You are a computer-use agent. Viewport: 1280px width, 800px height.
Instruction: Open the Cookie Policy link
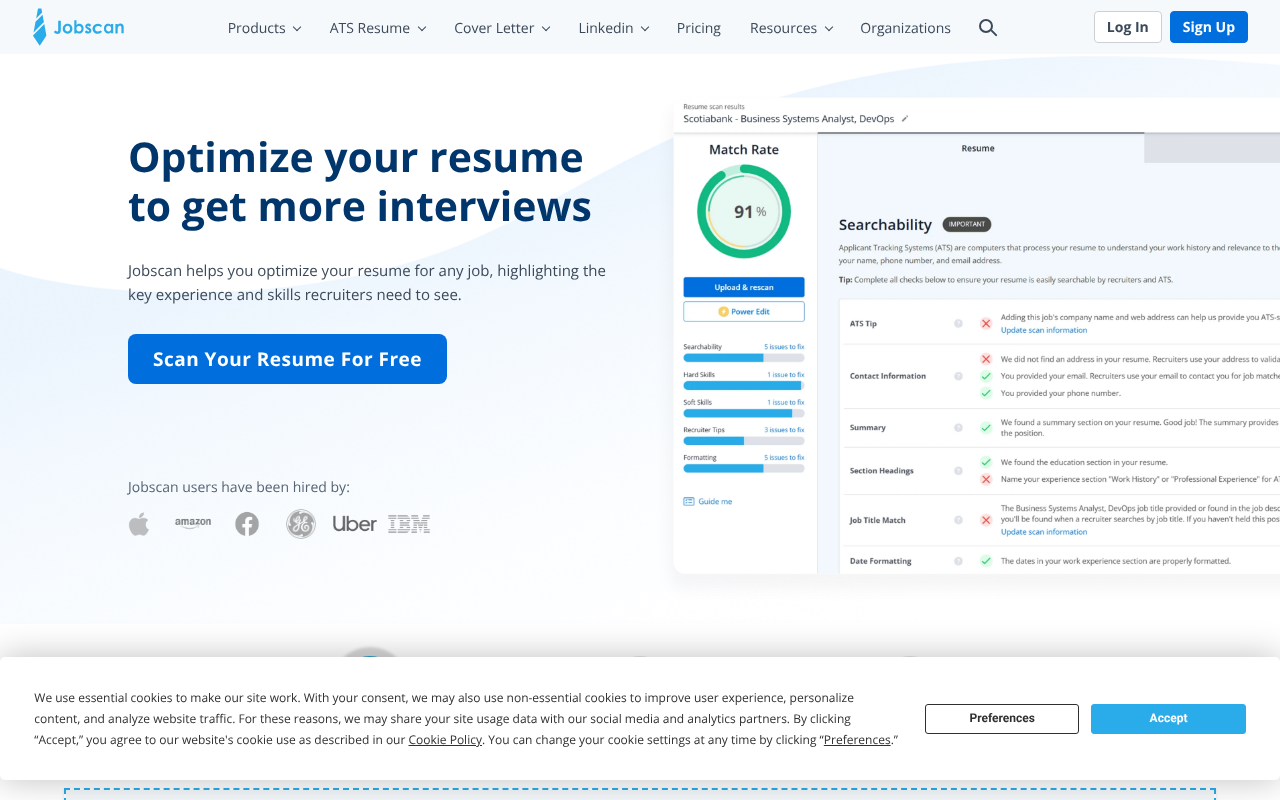pos(445,740)
